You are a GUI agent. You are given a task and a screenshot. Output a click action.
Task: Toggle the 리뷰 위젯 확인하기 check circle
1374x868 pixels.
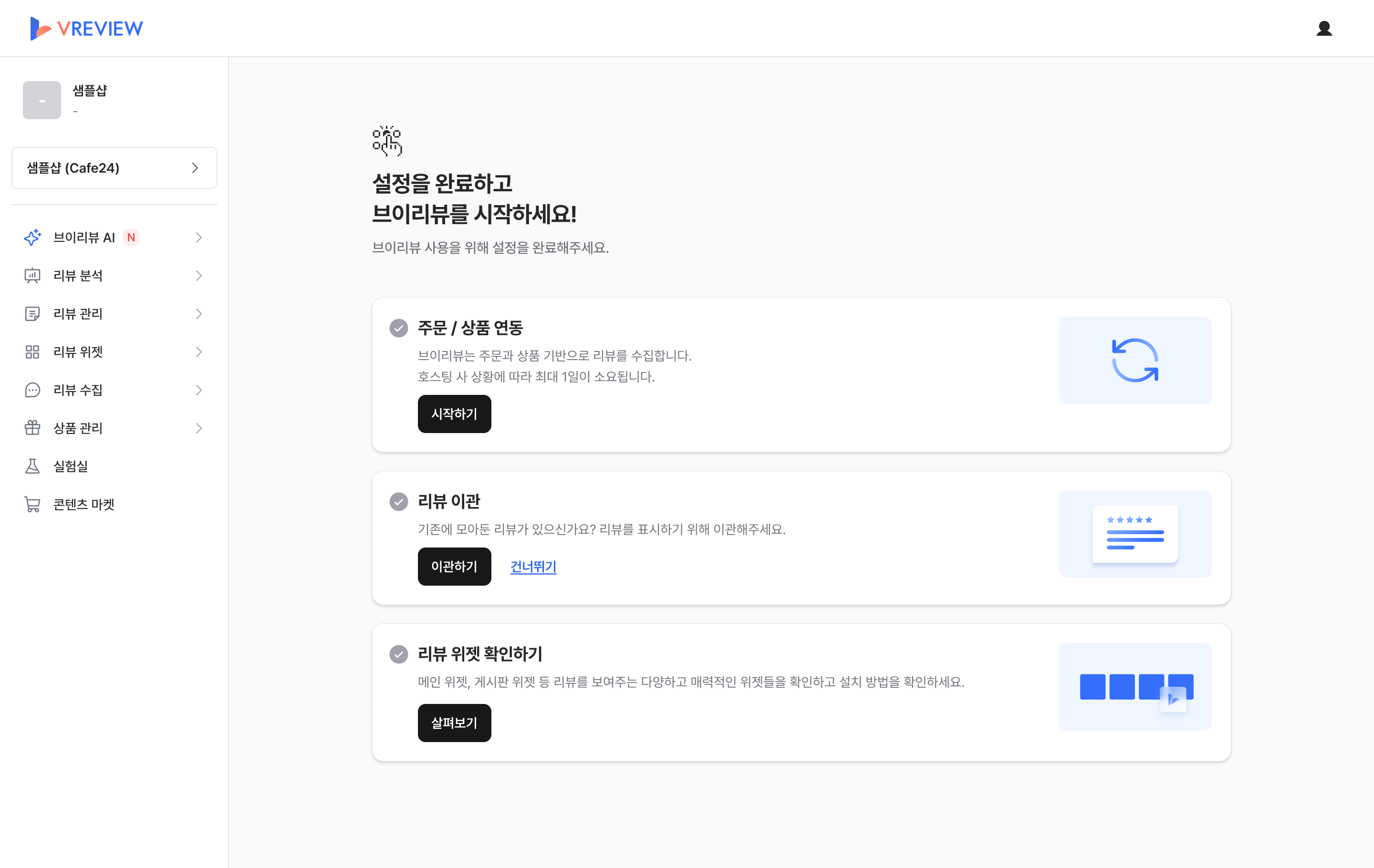tap(399, 654)
